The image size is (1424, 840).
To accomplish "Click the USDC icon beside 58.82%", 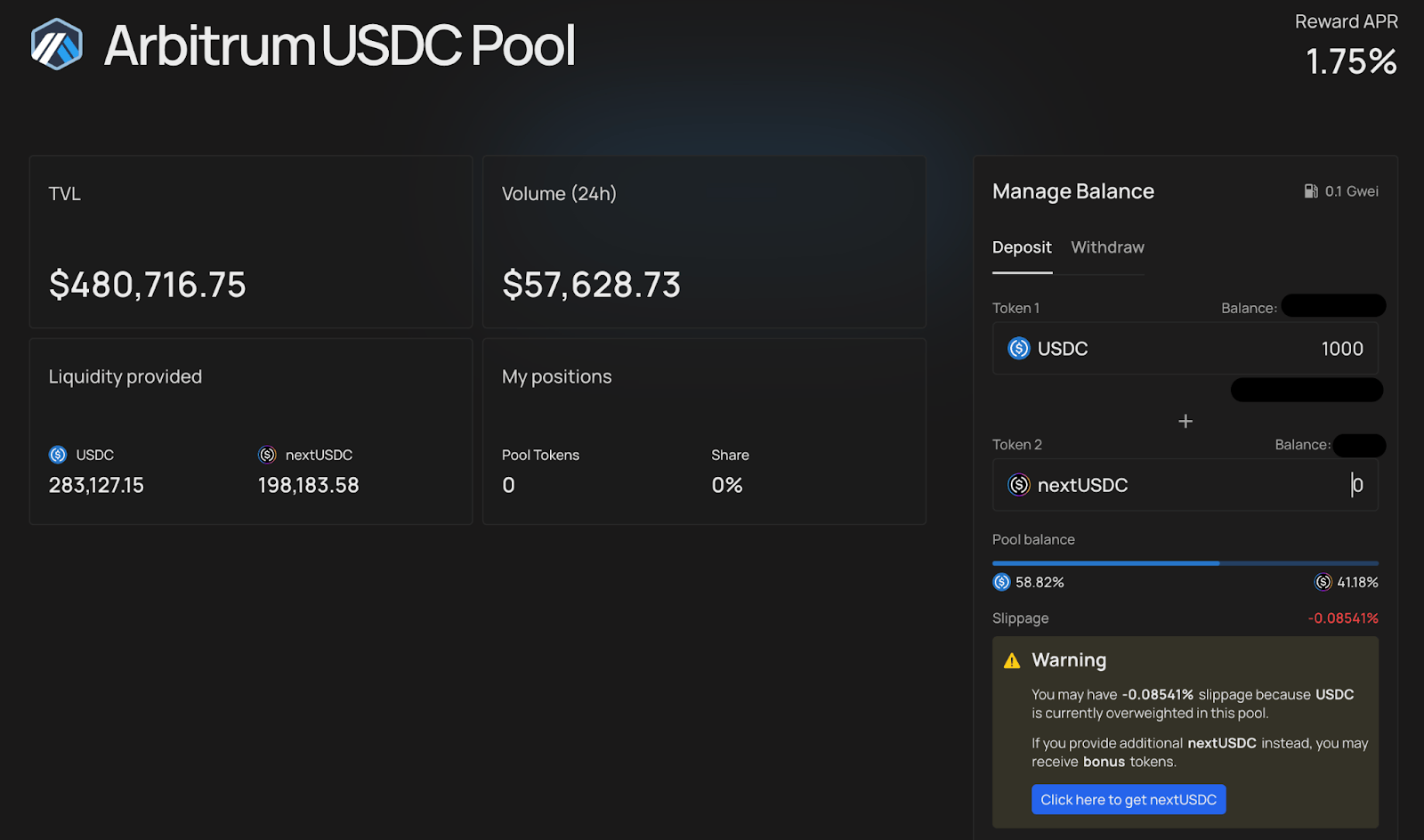I will 1001,582.
